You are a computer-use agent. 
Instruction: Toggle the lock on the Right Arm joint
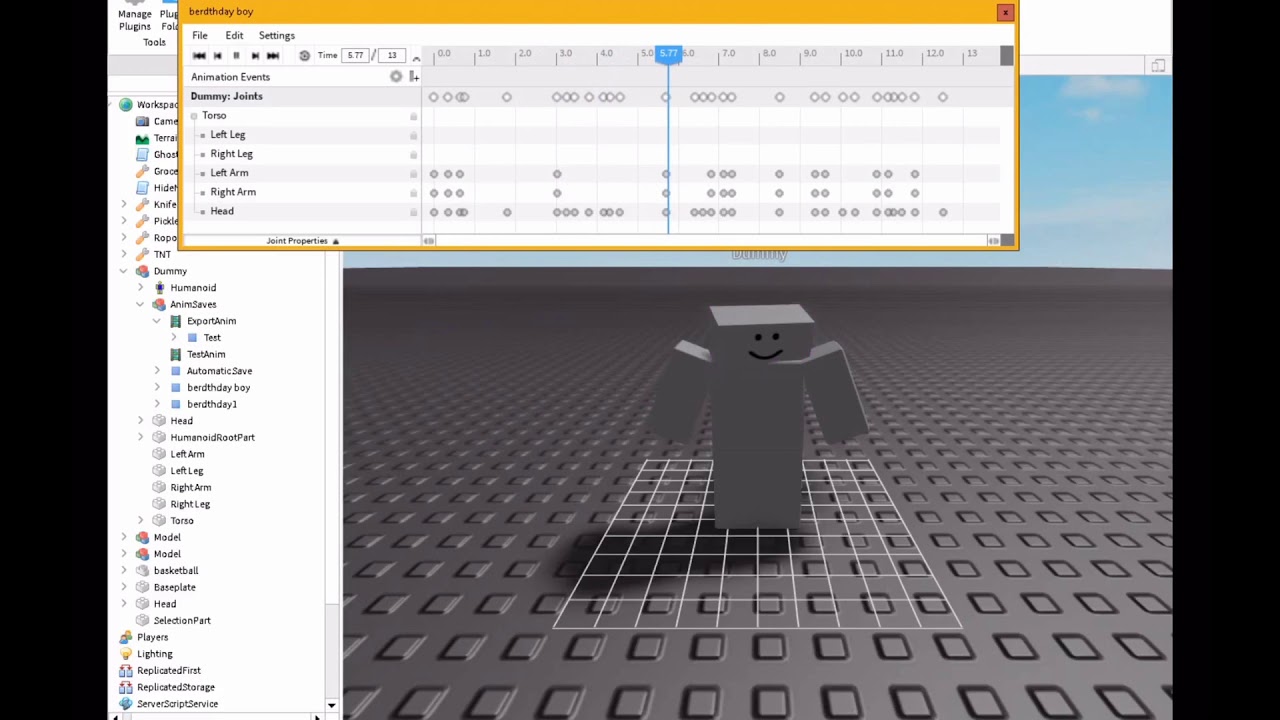413,193
